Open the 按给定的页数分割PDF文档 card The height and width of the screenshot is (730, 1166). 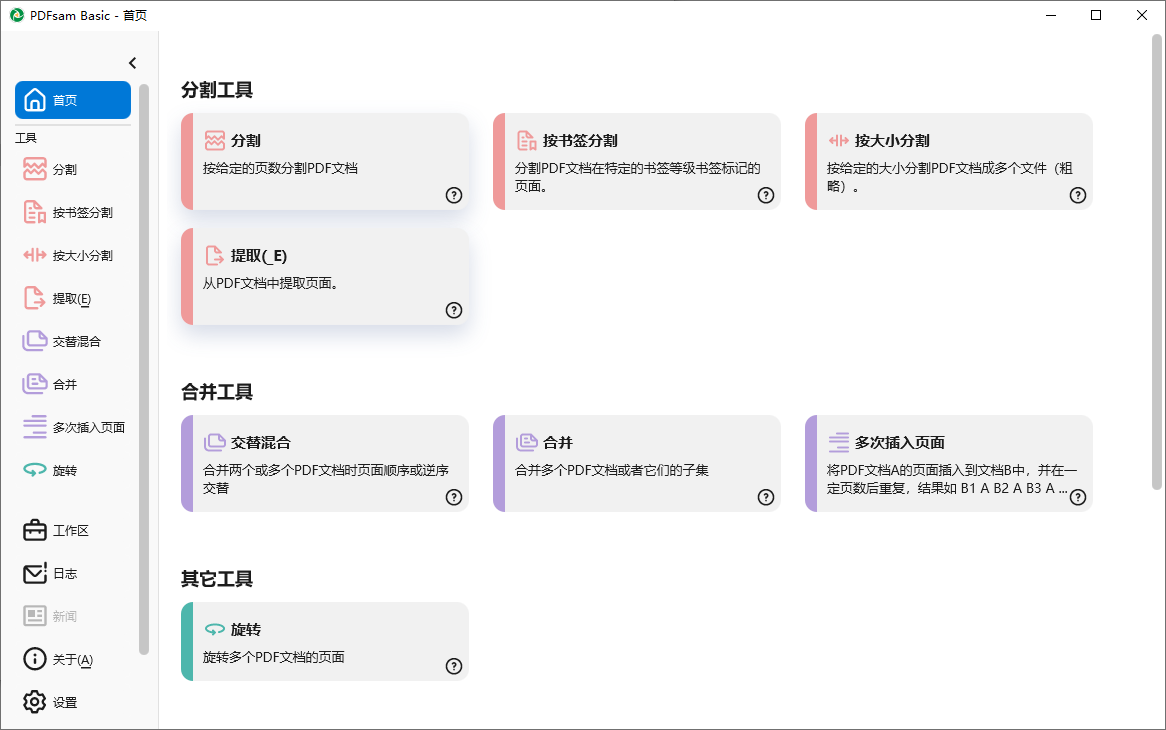[x=325, y=161]
